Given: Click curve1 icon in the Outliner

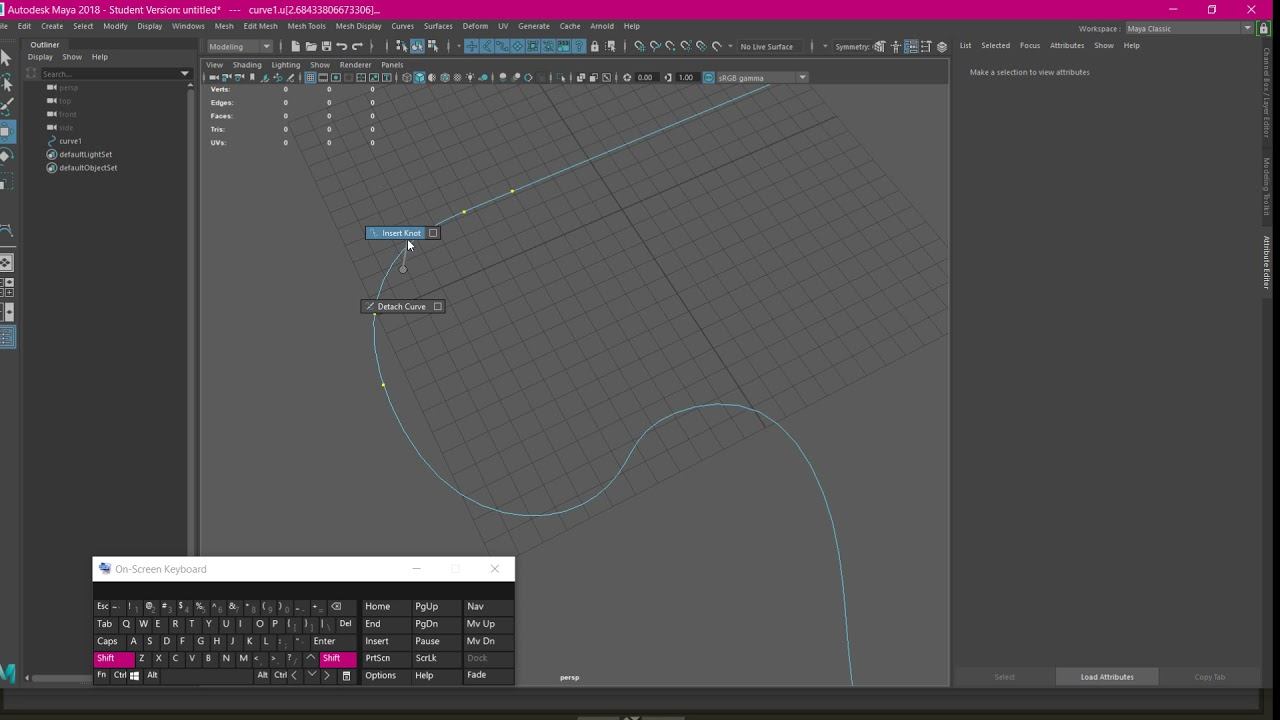Looking at the screenshot, I should (52, 141).
